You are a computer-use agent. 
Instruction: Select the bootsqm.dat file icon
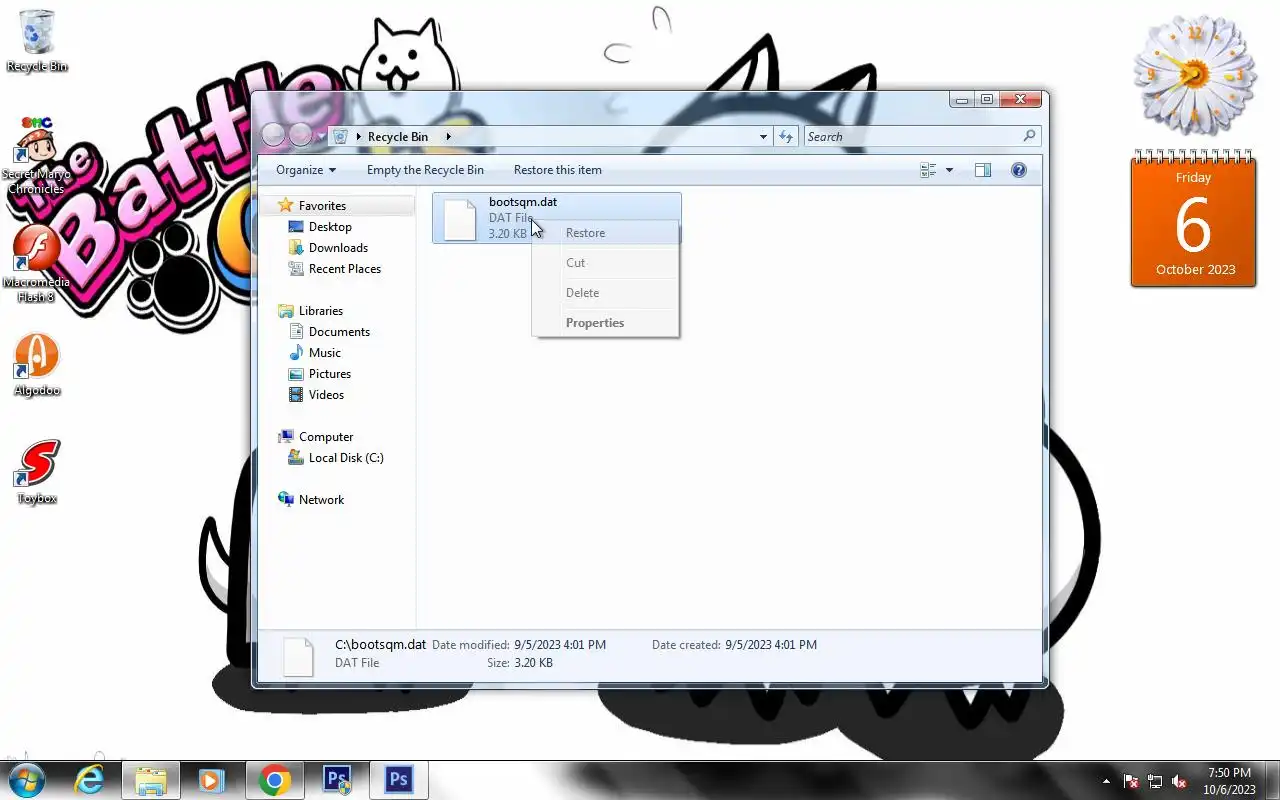pyautogui.click(x=460, y=219)
